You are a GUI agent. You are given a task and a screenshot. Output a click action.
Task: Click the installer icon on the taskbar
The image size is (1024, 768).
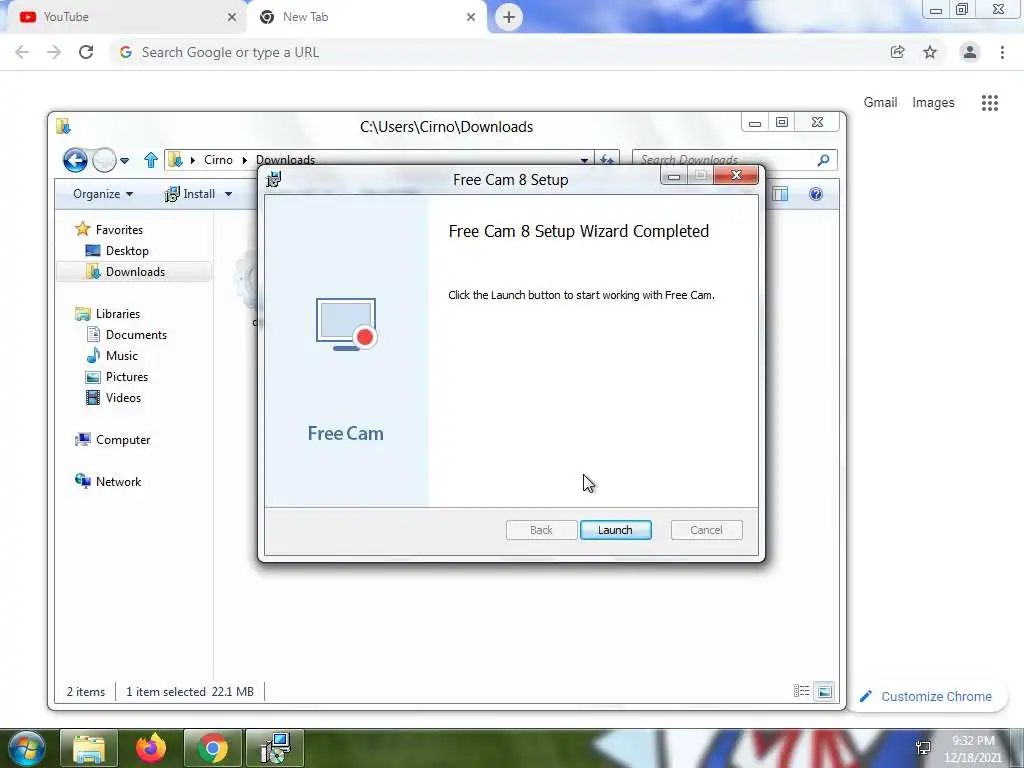(275, 748)
